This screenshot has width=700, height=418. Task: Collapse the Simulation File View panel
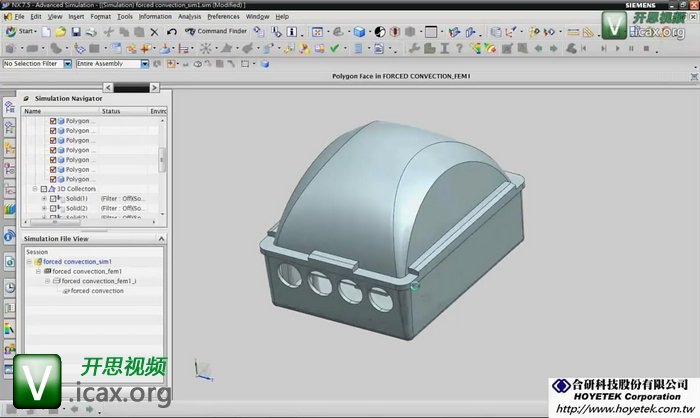click(160, 239)
